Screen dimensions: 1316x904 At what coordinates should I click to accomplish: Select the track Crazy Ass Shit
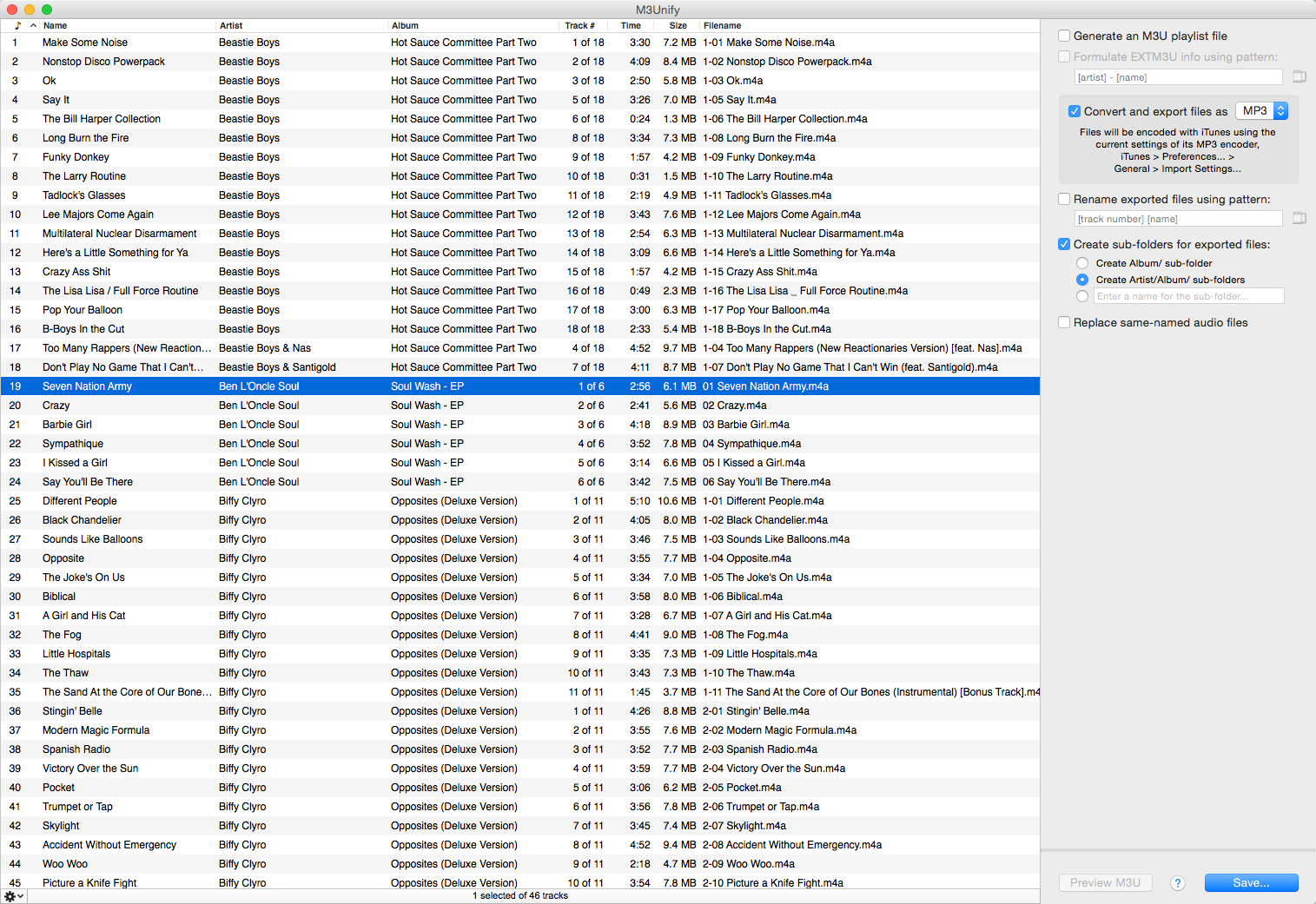coord(519,272)
